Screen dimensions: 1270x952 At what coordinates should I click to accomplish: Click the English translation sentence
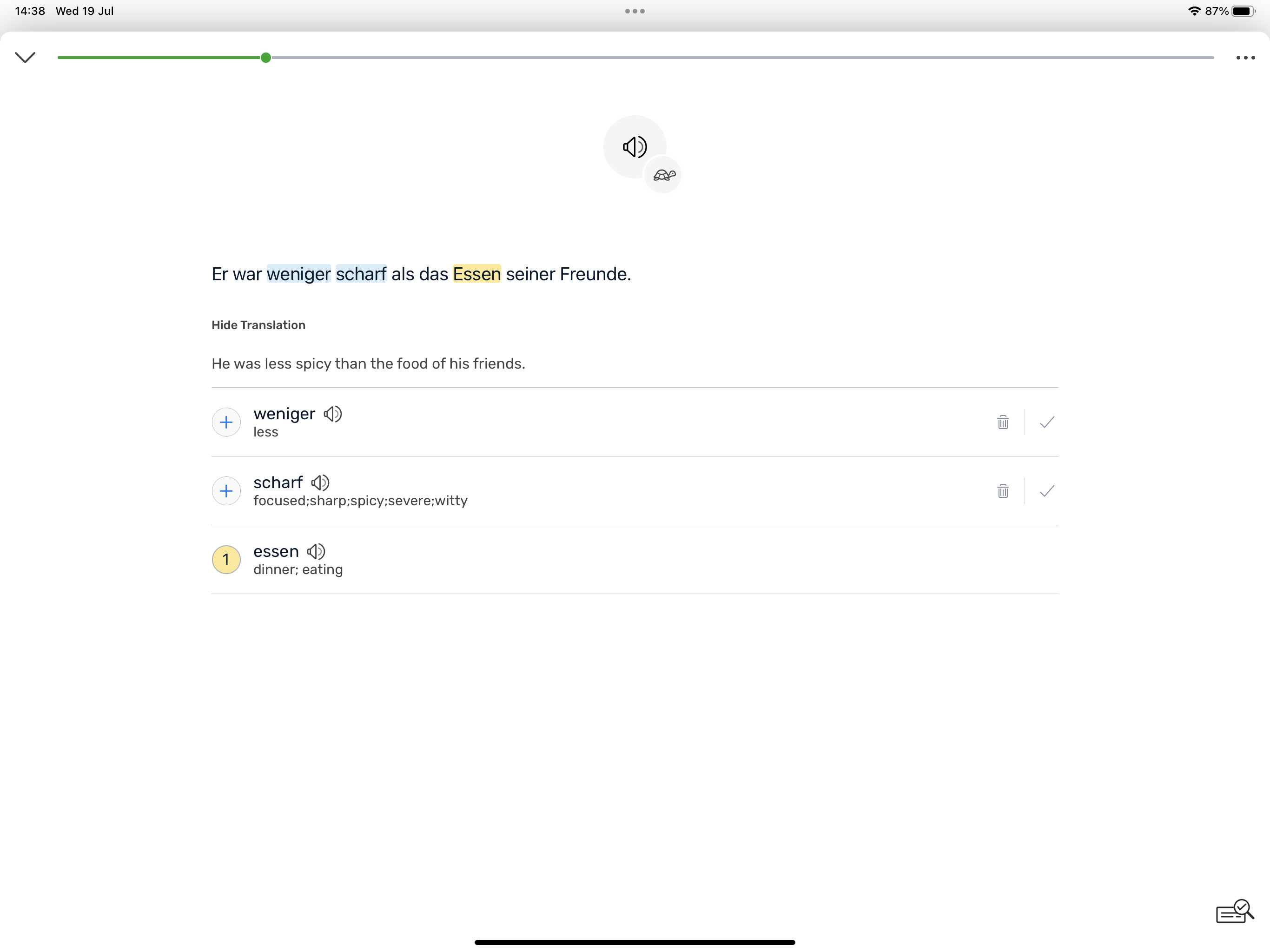pyautogui.click(x=368, y=364)
